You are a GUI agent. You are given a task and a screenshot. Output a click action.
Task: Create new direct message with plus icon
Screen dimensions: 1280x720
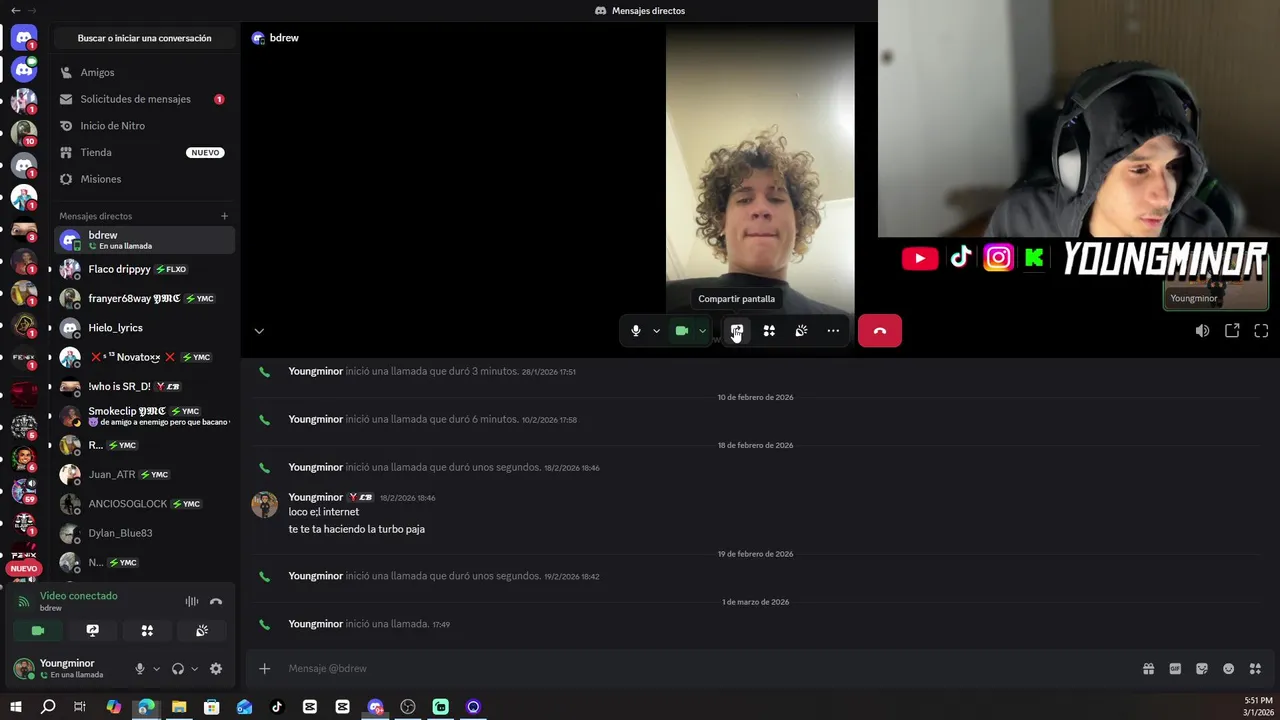coord(224,216)
